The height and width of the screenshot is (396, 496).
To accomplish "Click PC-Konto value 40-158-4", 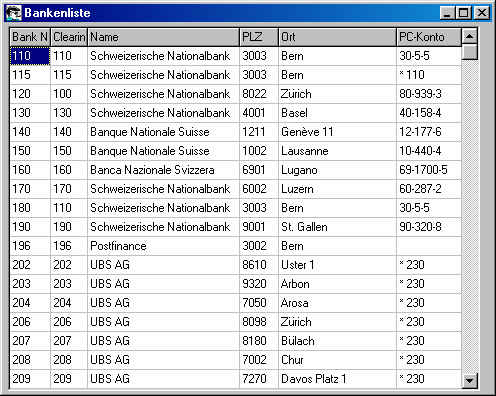I will coord(429,113).
